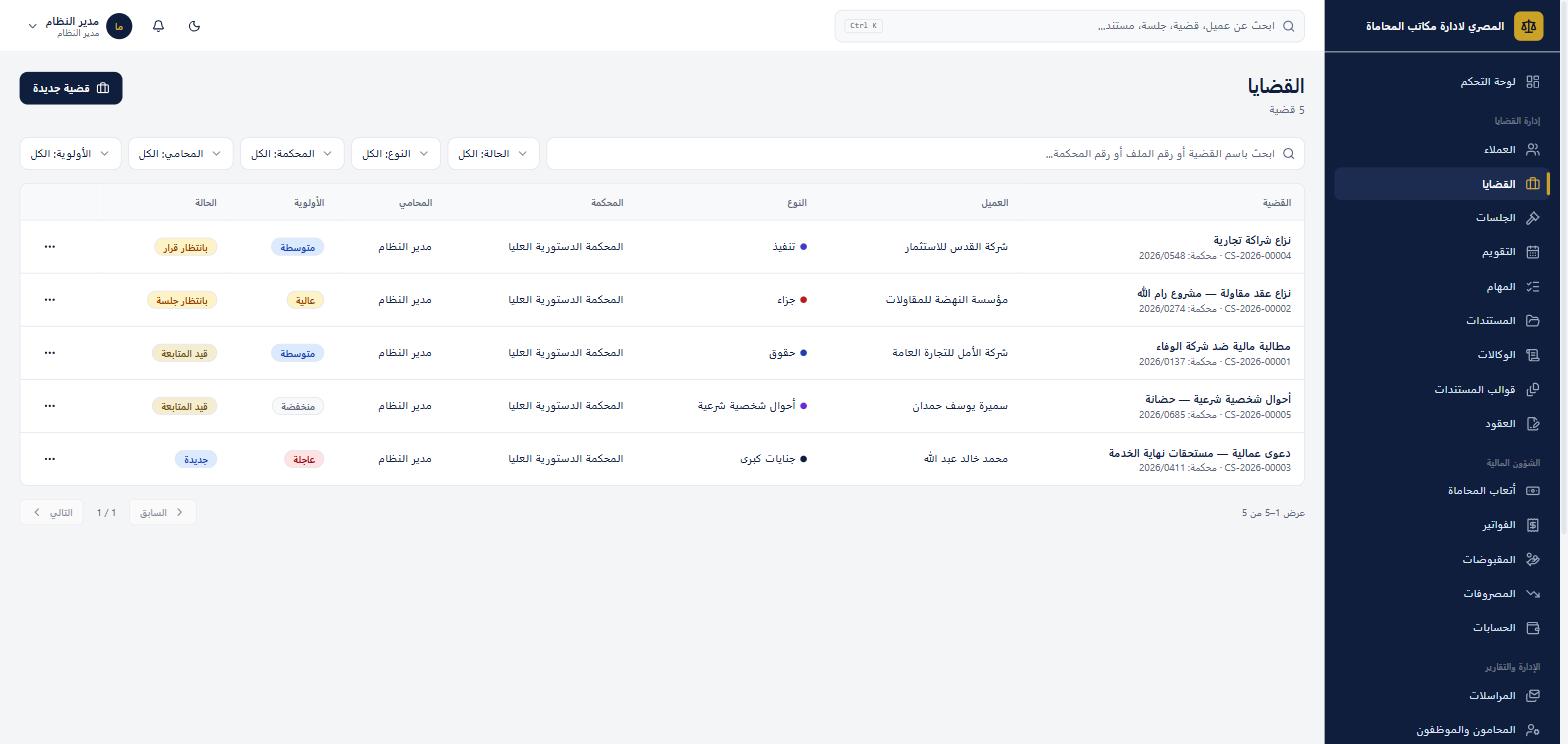Screen dimensions: 1568x744
Task: Open المحامون والموظفون sidebar item
Action: [1441, 730]
